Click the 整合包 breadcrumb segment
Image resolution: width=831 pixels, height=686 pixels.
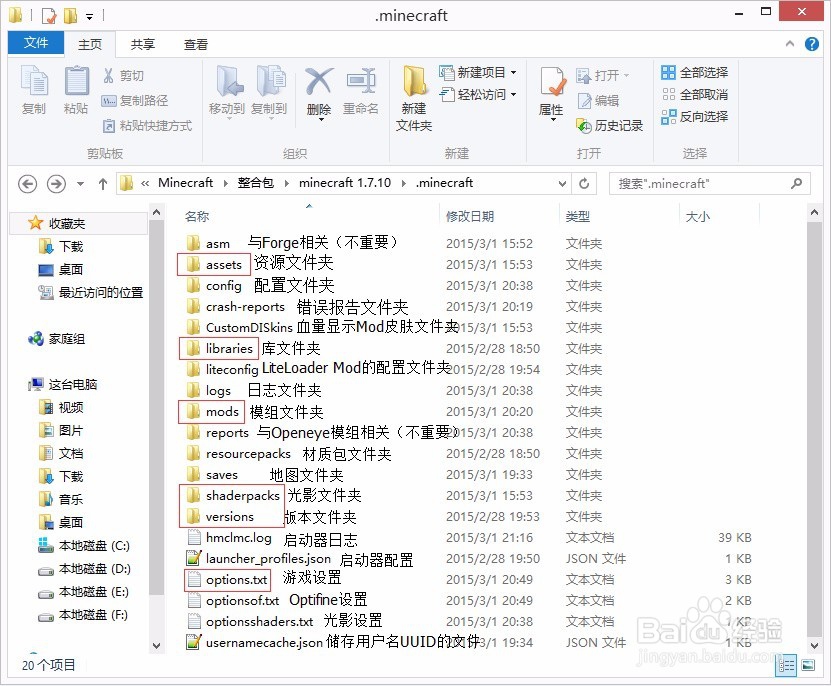tap(255, 183)
